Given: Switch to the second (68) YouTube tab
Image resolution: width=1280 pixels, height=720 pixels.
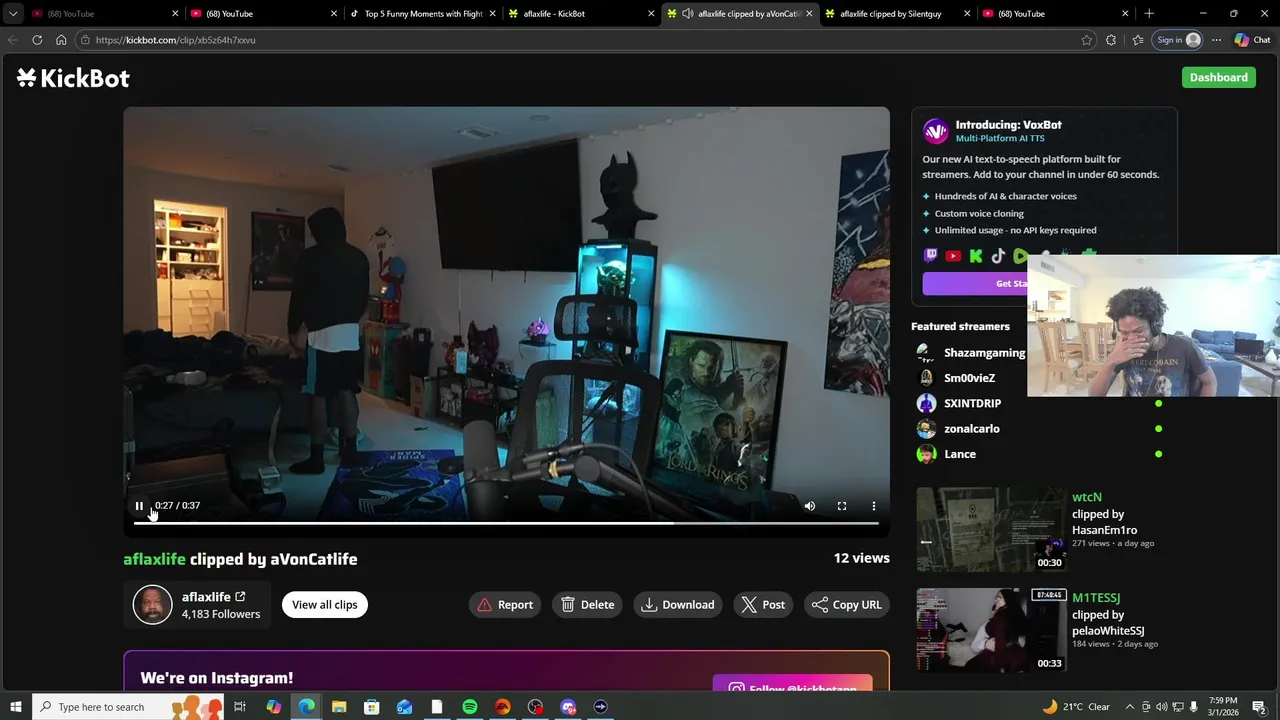Looking at the screenshot, I should (x=262, y=14).
